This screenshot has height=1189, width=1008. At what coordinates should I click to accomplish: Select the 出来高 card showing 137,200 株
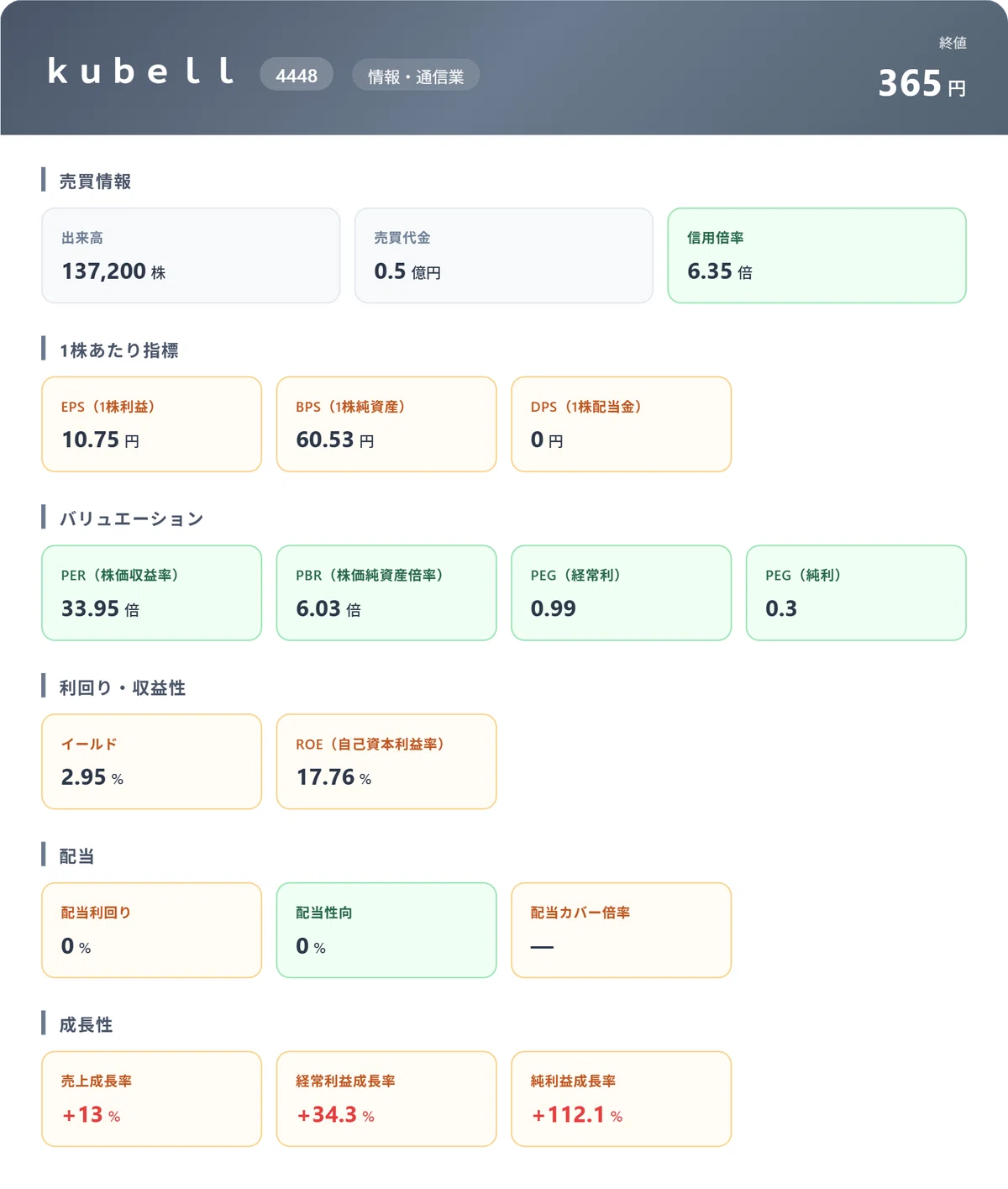coord(191,255)
